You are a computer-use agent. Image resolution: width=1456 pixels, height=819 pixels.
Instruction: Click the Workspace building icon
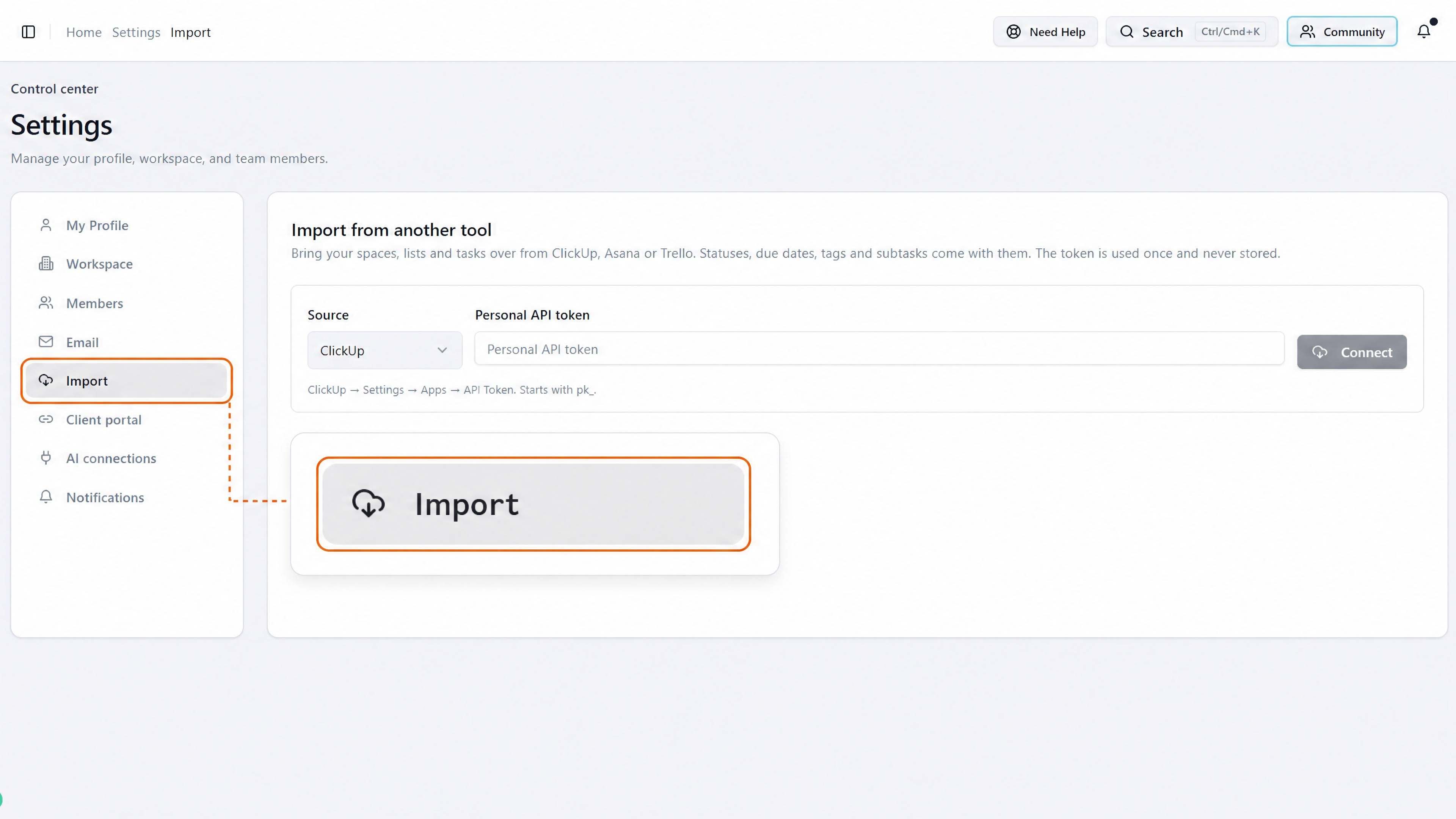pyautogui.click(x=46, y=264)
